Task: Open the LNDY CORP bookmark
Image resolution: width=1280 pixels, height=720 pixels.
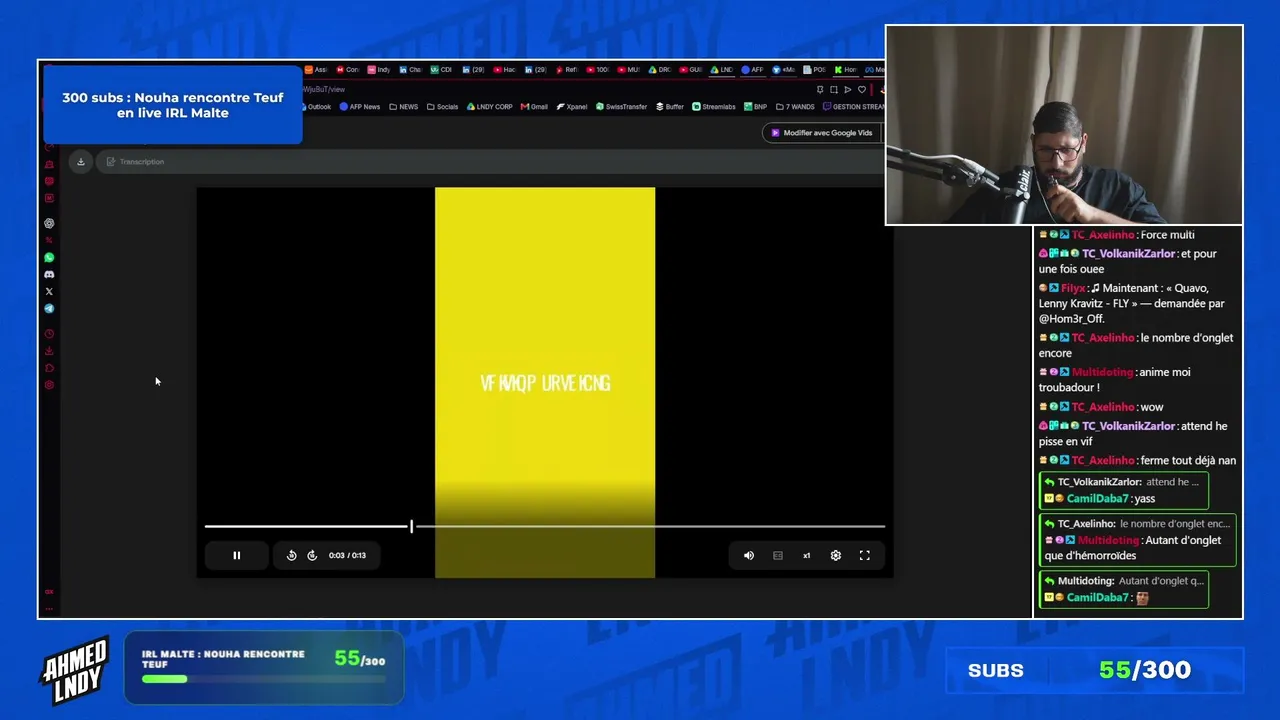Action: [x=490, y=107]
